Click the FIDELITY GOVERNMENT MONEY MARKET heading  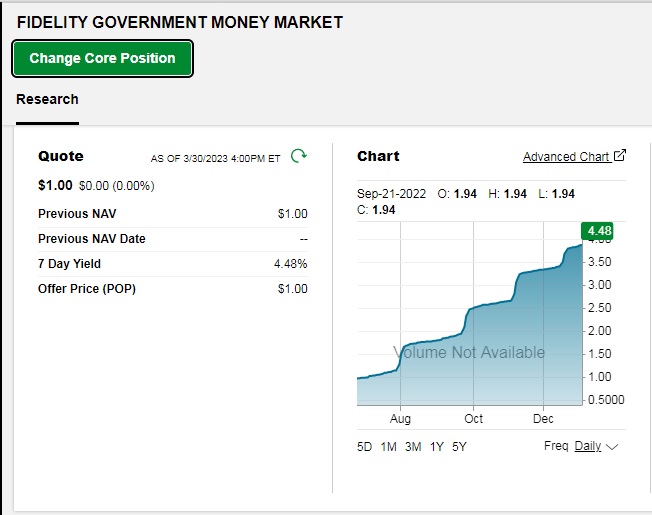pos(180,22)
